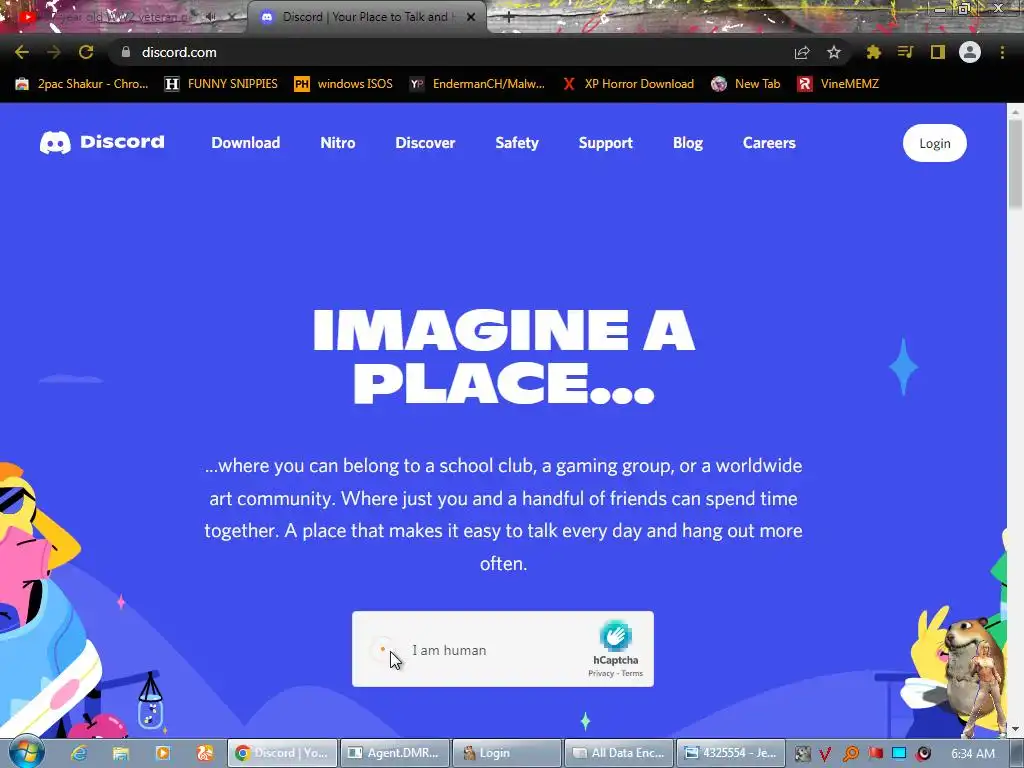Click the scrollbar down arrow

1015,728
